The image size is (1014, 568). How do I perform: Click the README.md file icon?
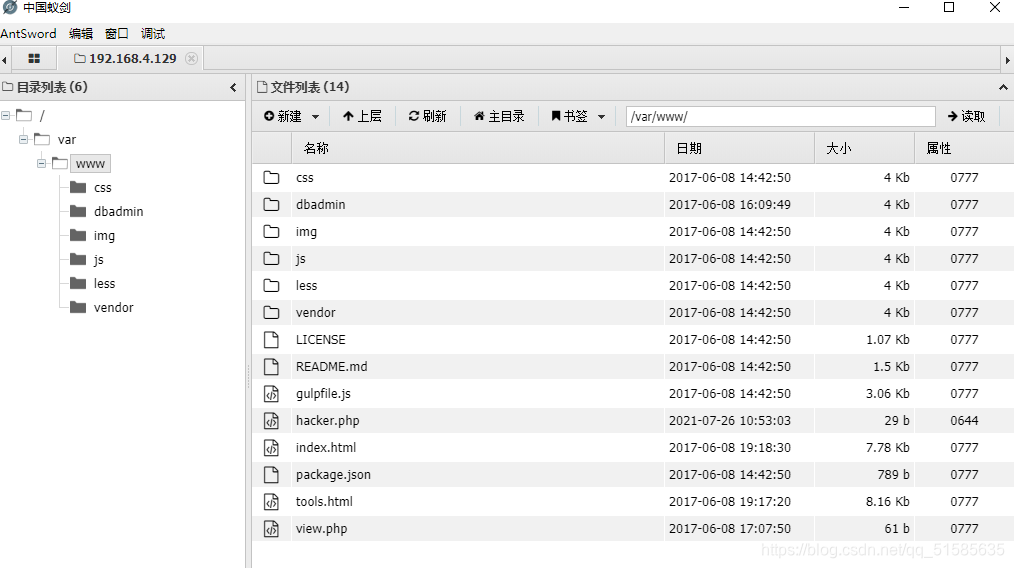pyautogui.click(x=272, y=367)
